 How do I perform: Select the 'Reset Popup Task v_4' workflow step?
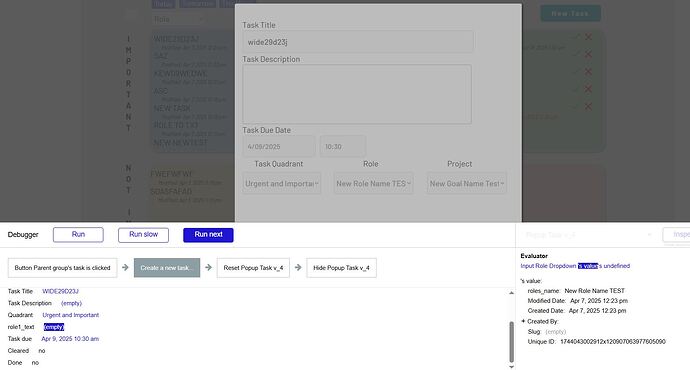coord(253,267)
